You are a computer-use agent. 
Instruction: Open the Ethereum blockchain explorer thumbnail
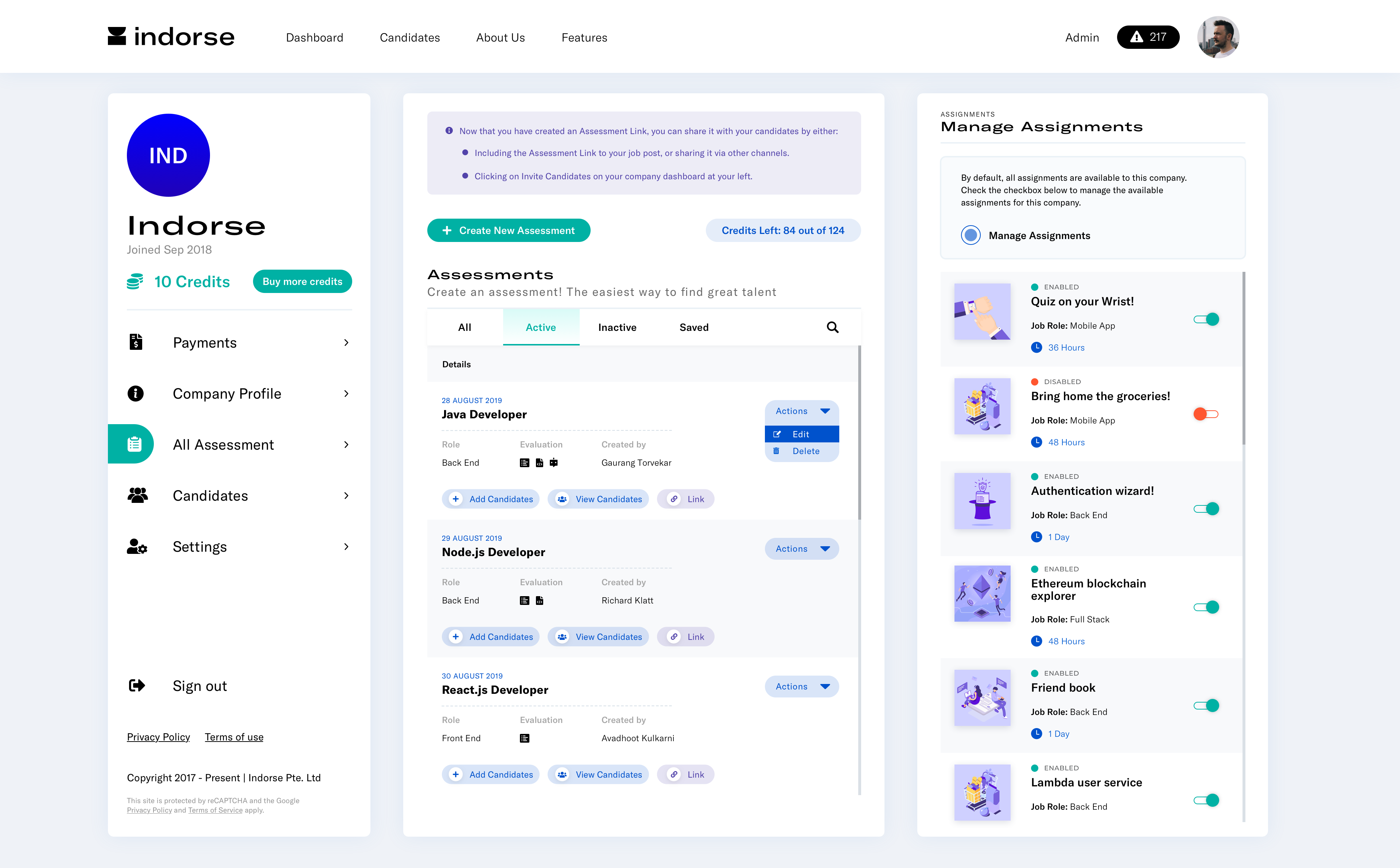pyautogui.click(x=982, y=594)
